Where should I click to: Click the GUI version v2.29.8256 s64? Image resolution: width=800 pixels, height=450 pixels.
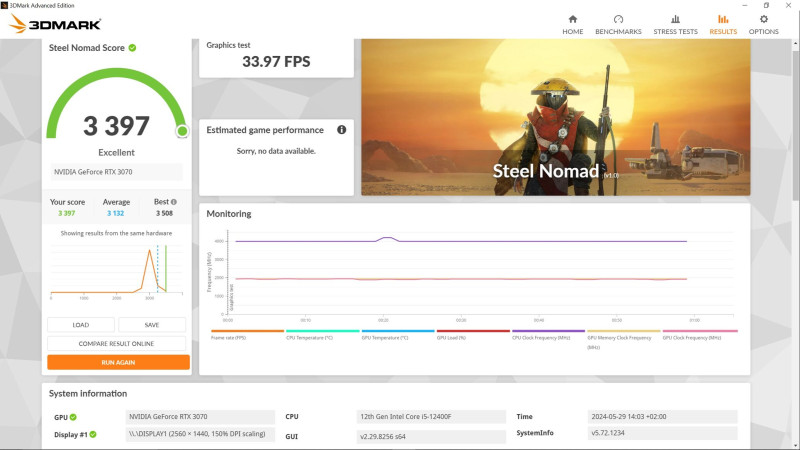(x=431, y=437)
